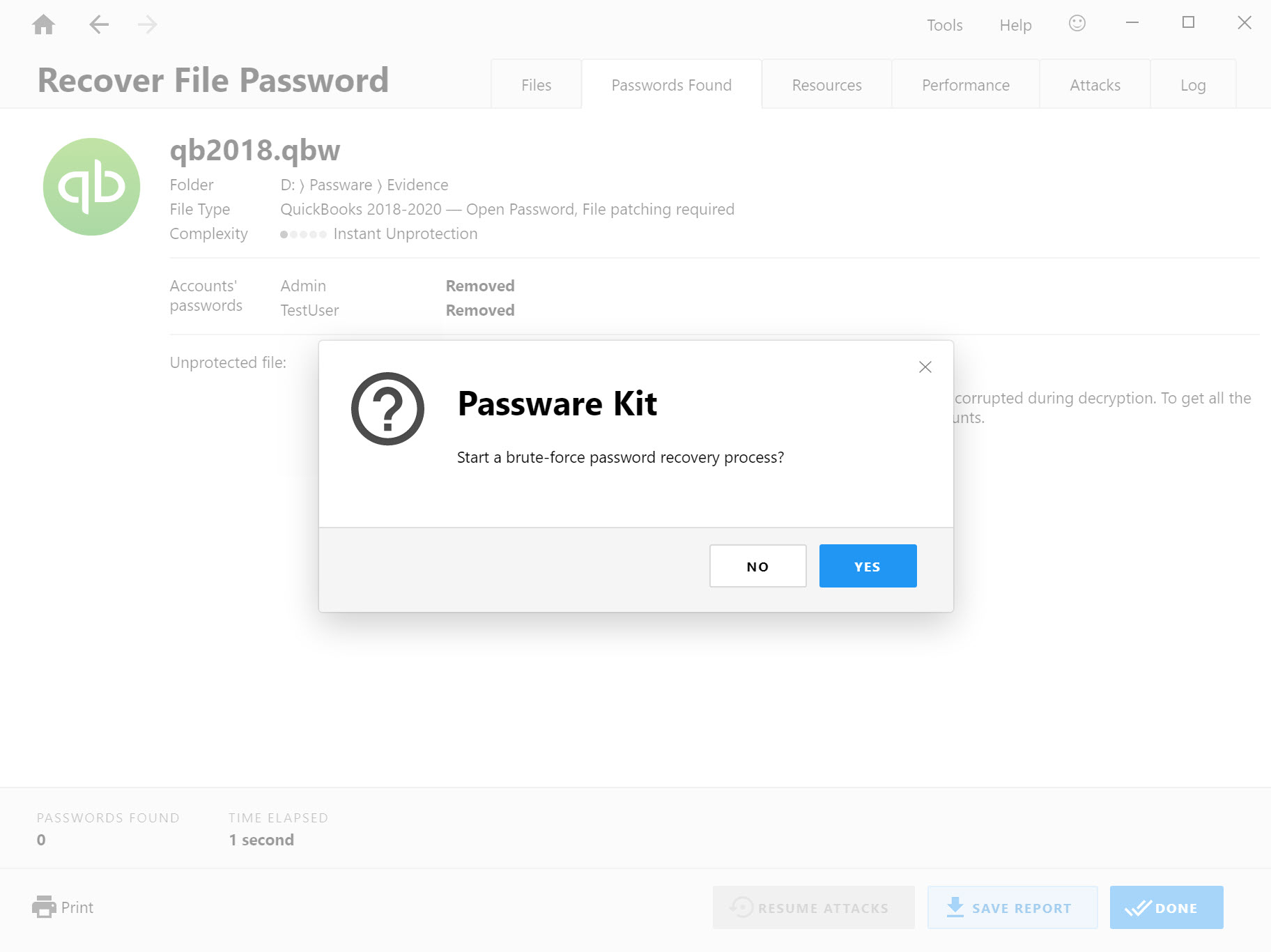Click the Resume Attacks button
The image size is (1271, 952).
pos(814,907)
